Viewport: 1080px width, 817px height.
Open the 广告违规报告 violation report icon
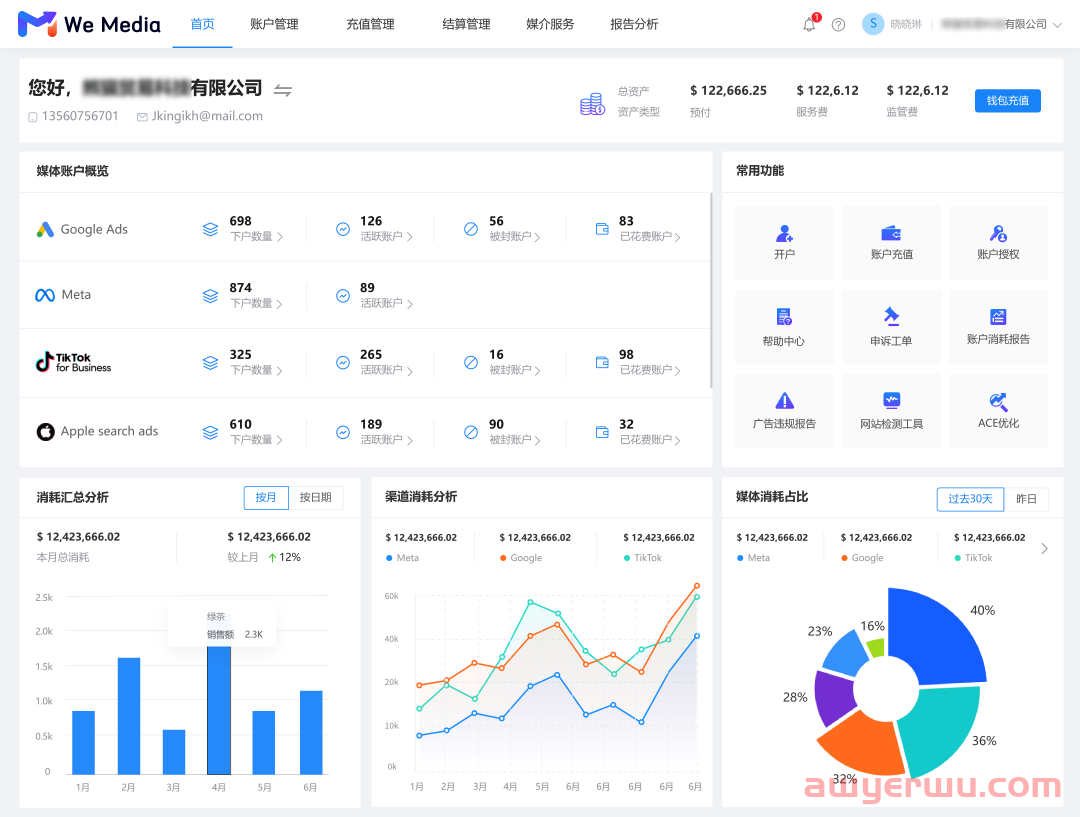click(x=783, y=410)
